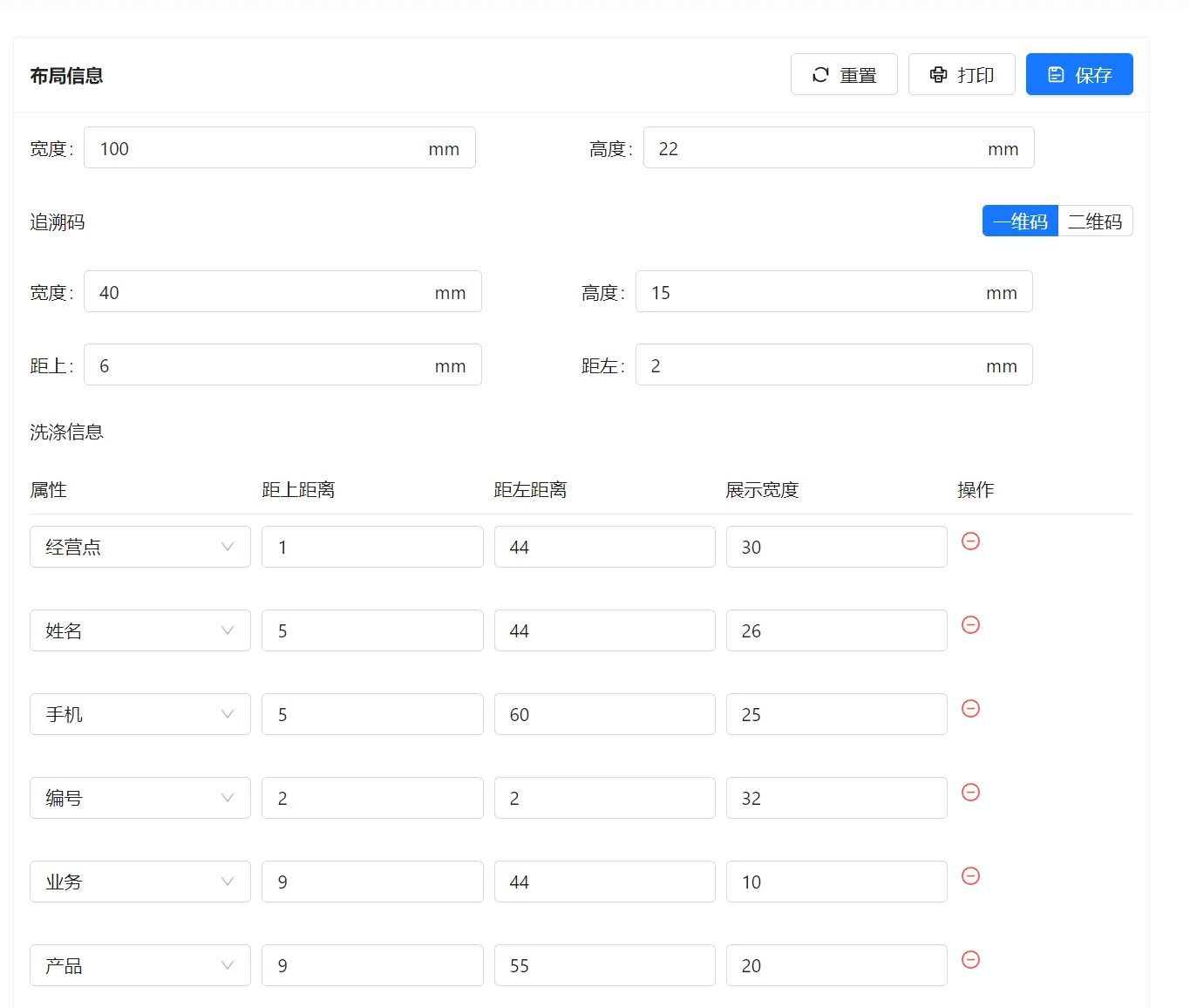1190x1008 pixels.
Task: Edit 展示宽度 value 30 for 经营点
Action: (x=837, y=547)
